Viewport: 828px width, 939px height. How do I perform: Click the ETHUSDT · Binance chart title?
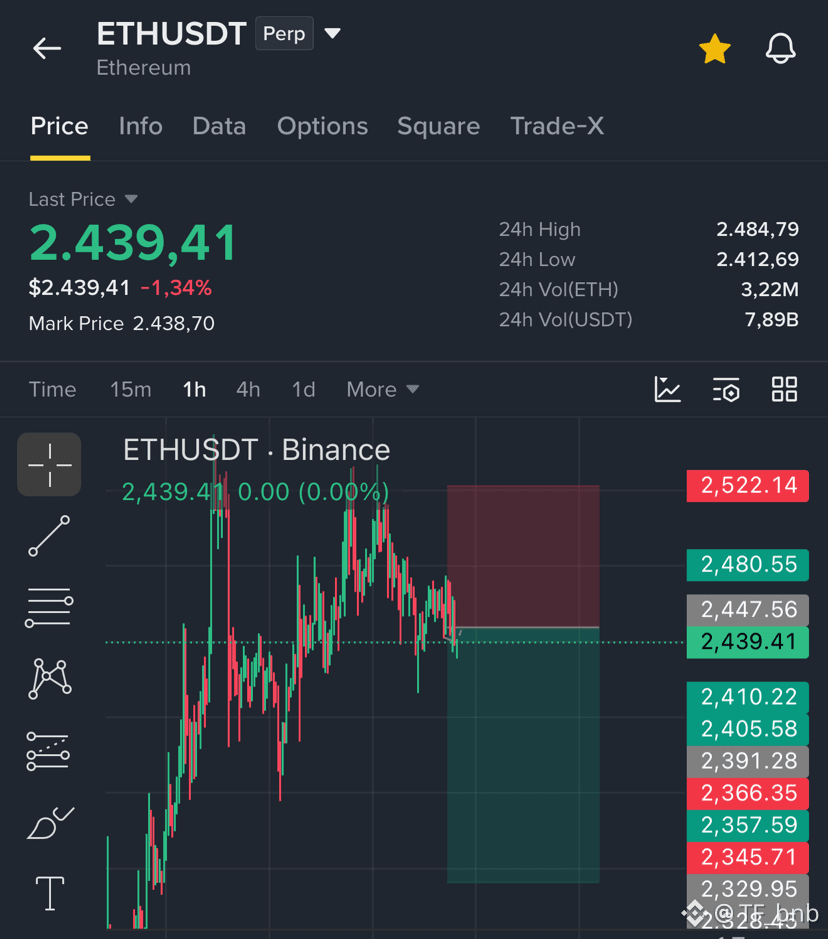256,450
